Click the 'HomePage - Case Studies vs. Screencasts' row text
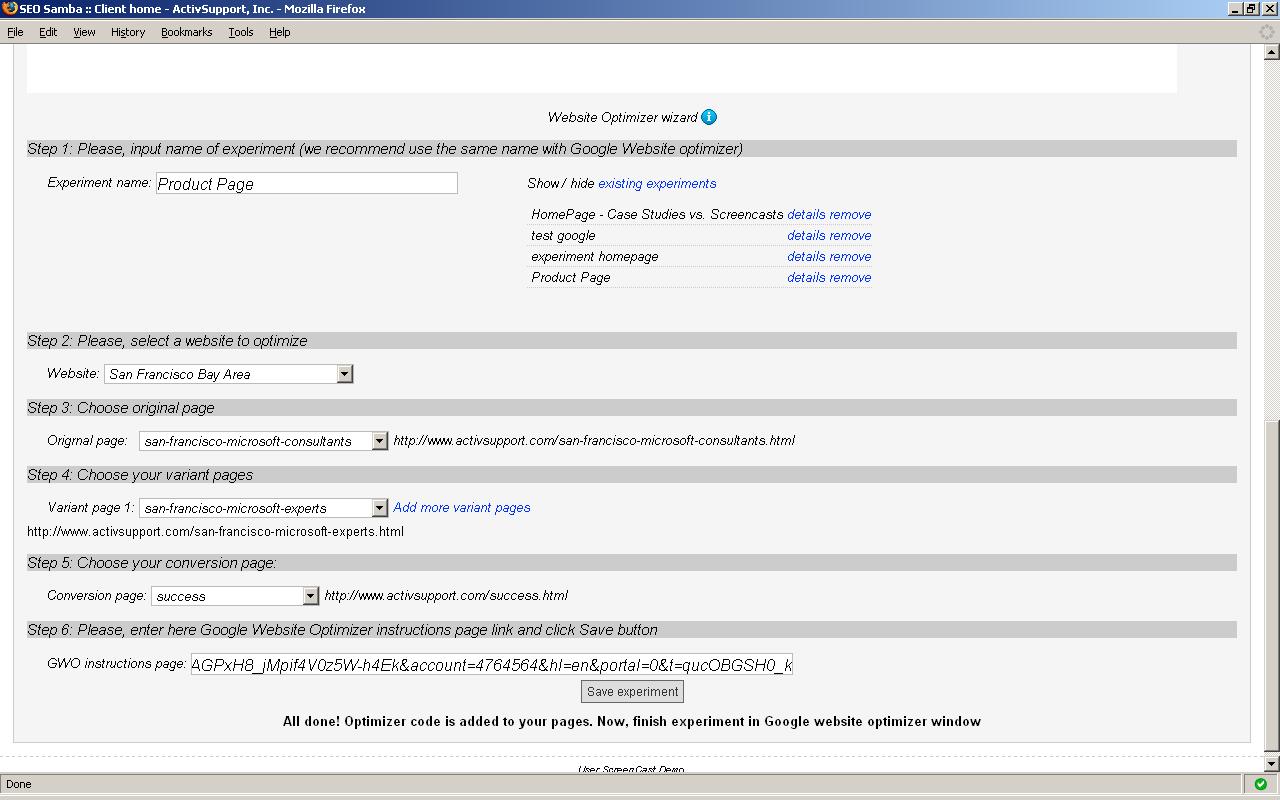This screenshot has width=1280, height=800. pos(657,215)
